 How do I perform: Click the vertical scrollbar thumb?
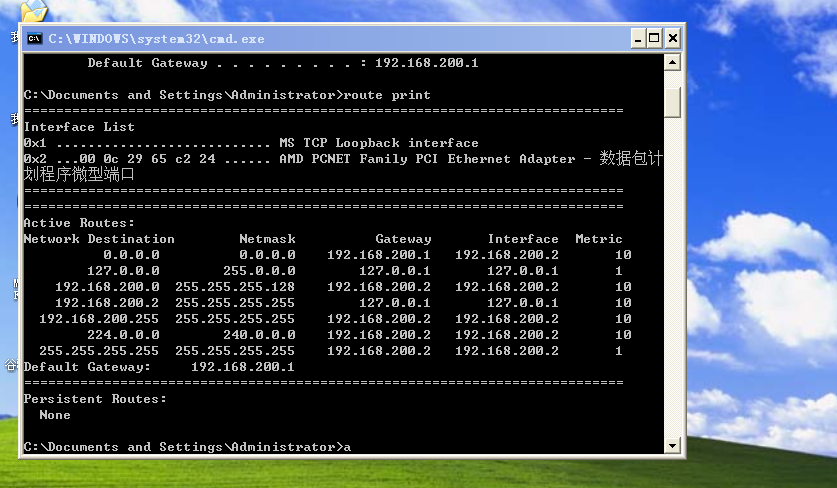click(x=672, y=102)
